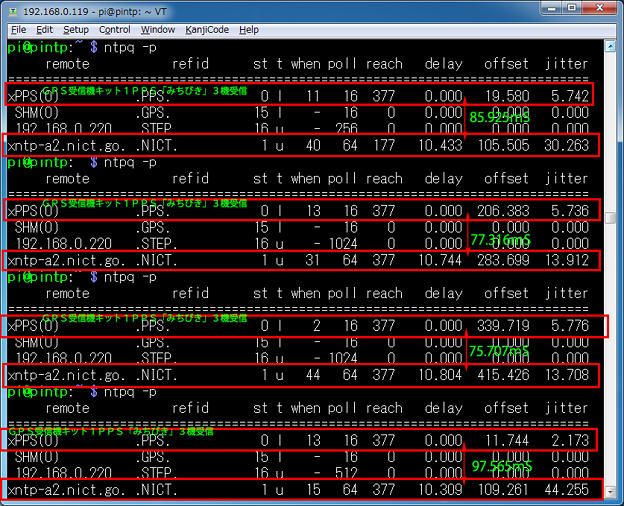The height and width of the screenshot is (506, 624).
Task: Open the Control menu
Action: tap(115, 30)
